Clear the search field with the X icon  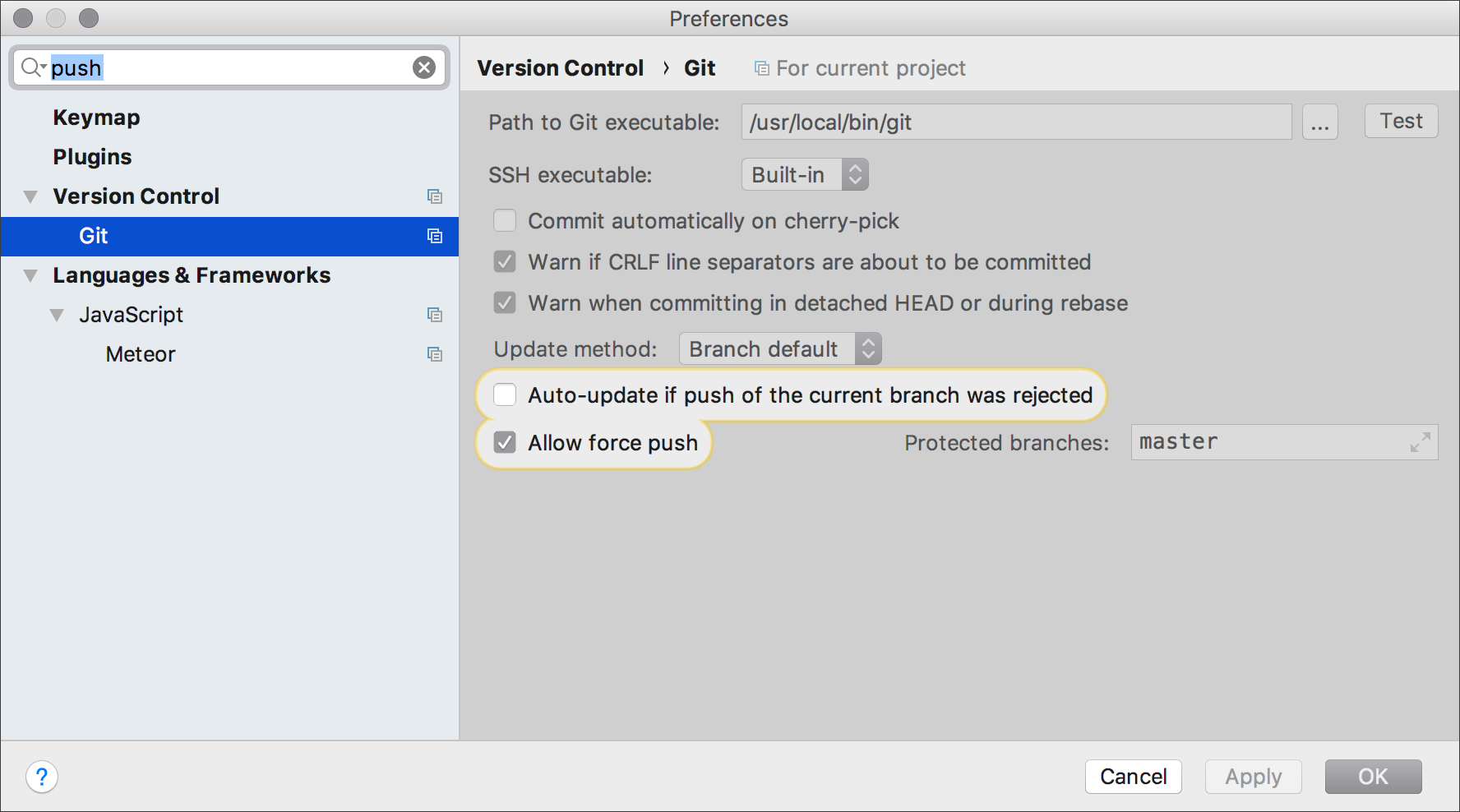[424, 67]
